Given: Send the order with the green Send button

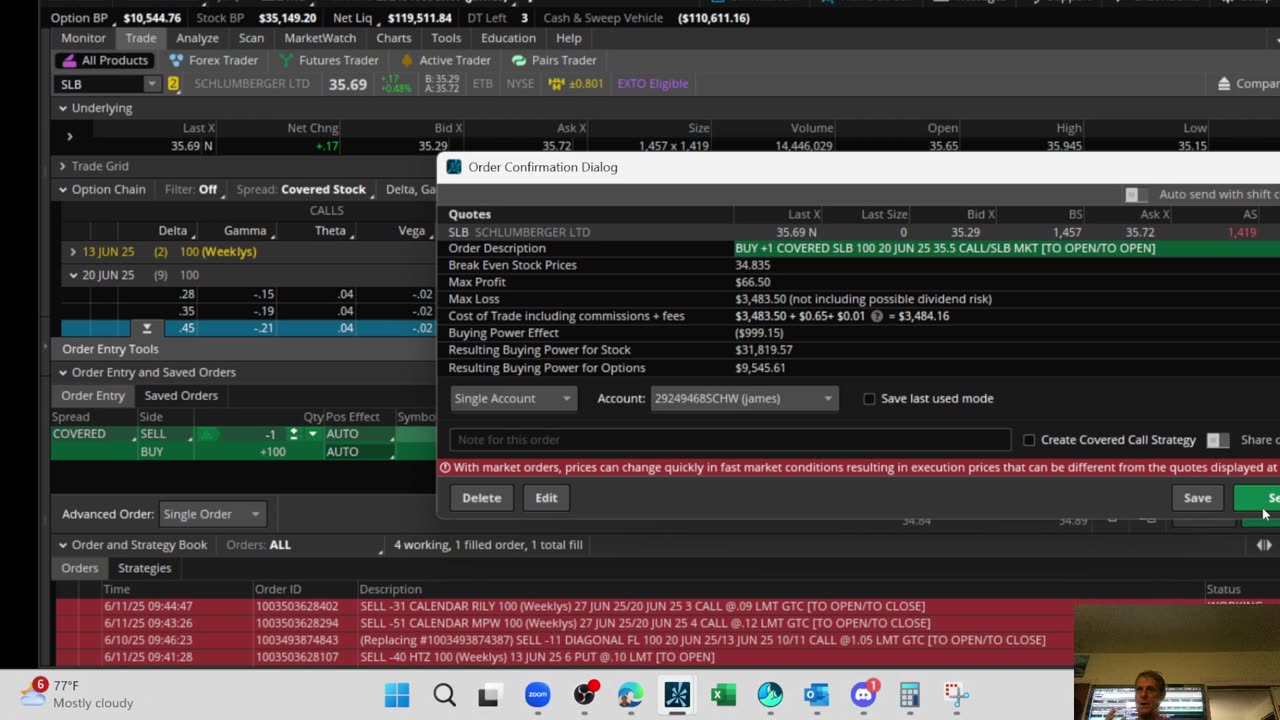Looking at the screenshot, I should pos(1258,498).
